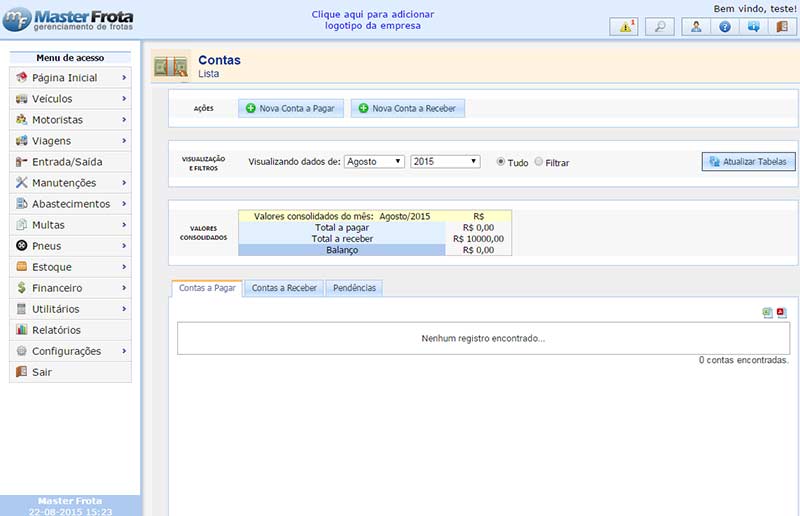This screenshot has height=516, width=800.
Task: Select the Tudo radio option
Action: pos(501,162)
